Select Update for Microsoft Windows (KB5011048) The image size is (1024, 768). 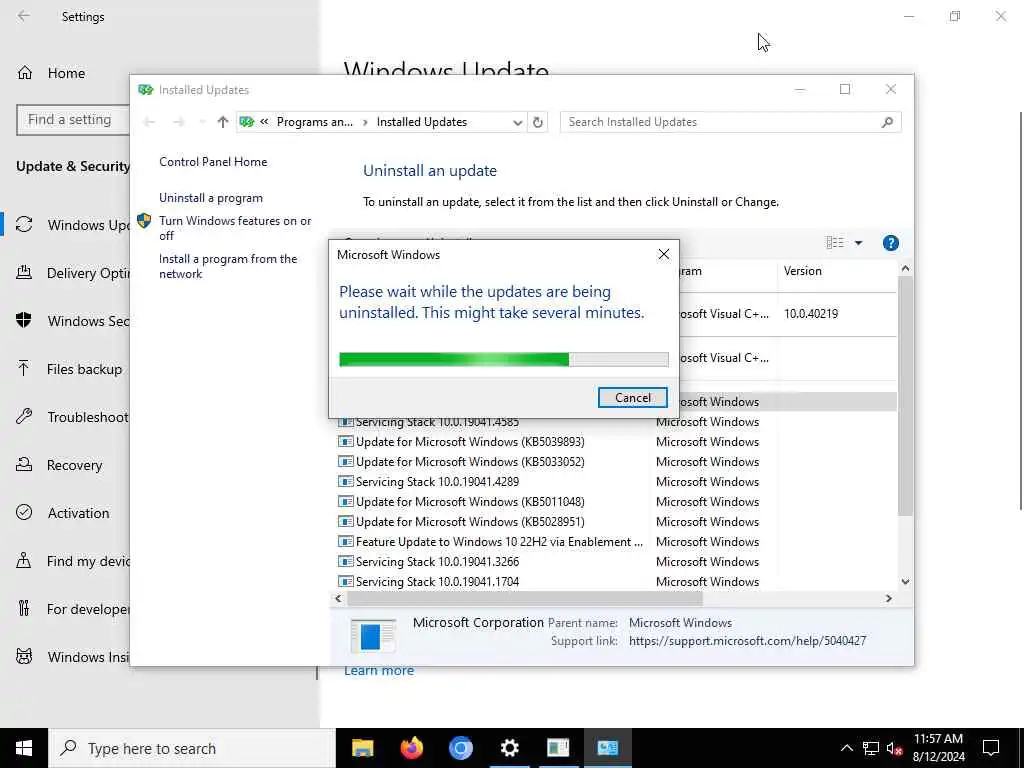(470, 502)
